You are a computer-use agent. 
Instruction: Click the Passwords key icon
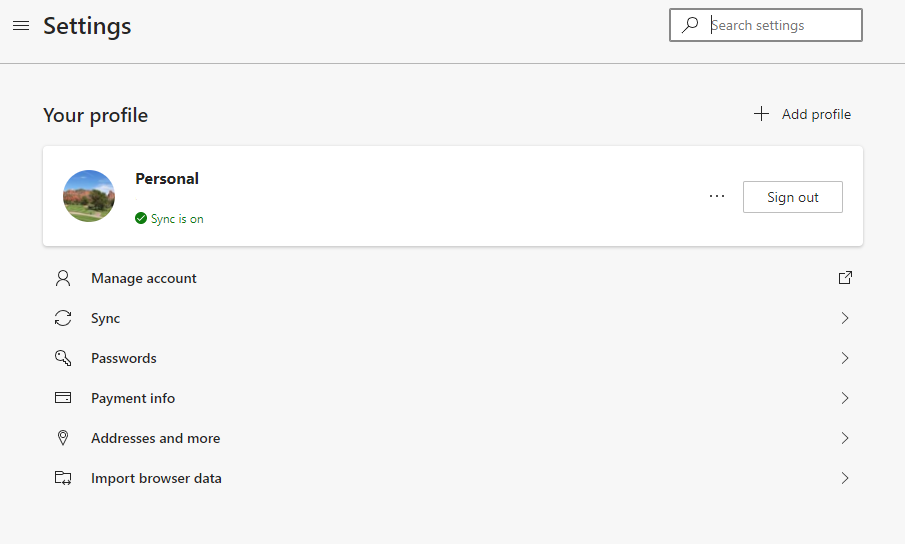tap(63, 358)
